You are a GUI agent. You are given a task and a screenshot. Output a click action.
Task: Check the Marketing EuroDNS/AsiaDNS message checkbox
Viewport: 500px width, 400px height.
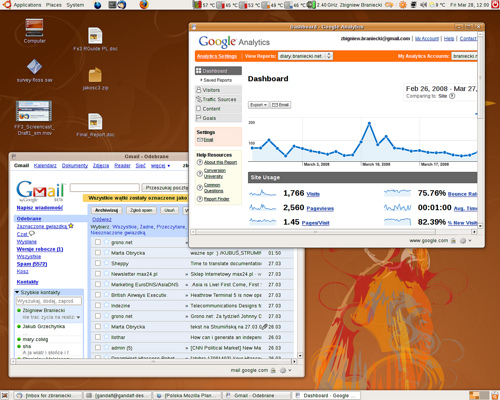(x=98, y=284)
